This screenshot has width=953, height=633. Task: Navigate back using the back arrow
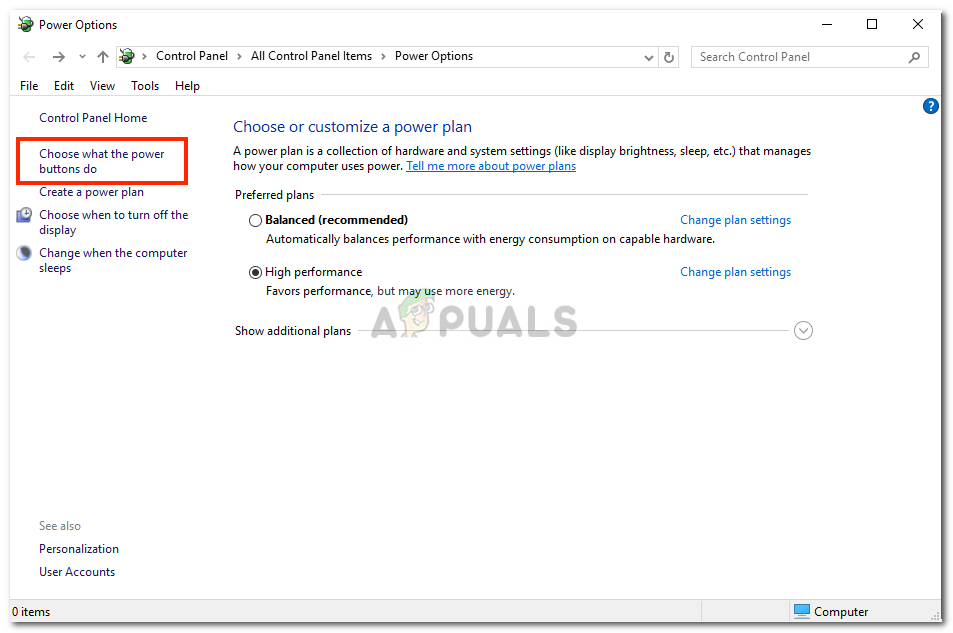[29, 57]
